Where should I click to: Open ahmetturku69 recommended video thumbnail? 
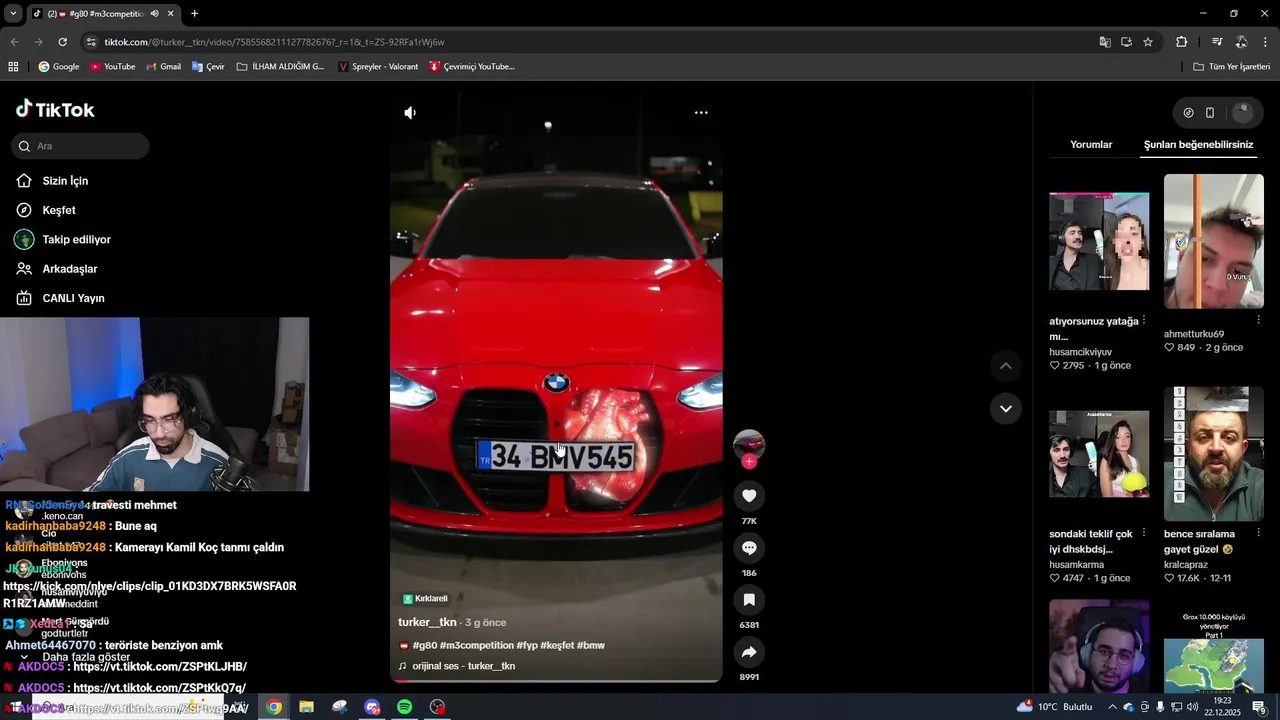[x=1214, y=241]
